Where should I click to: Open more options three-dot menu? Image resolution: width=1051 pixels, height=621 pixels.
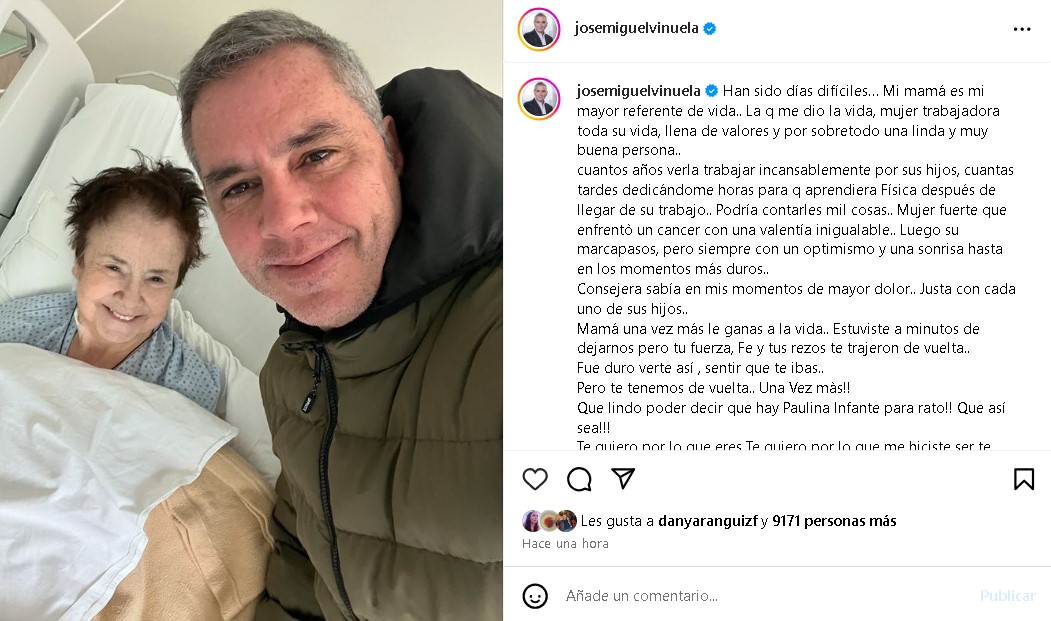click(1022, 30)
